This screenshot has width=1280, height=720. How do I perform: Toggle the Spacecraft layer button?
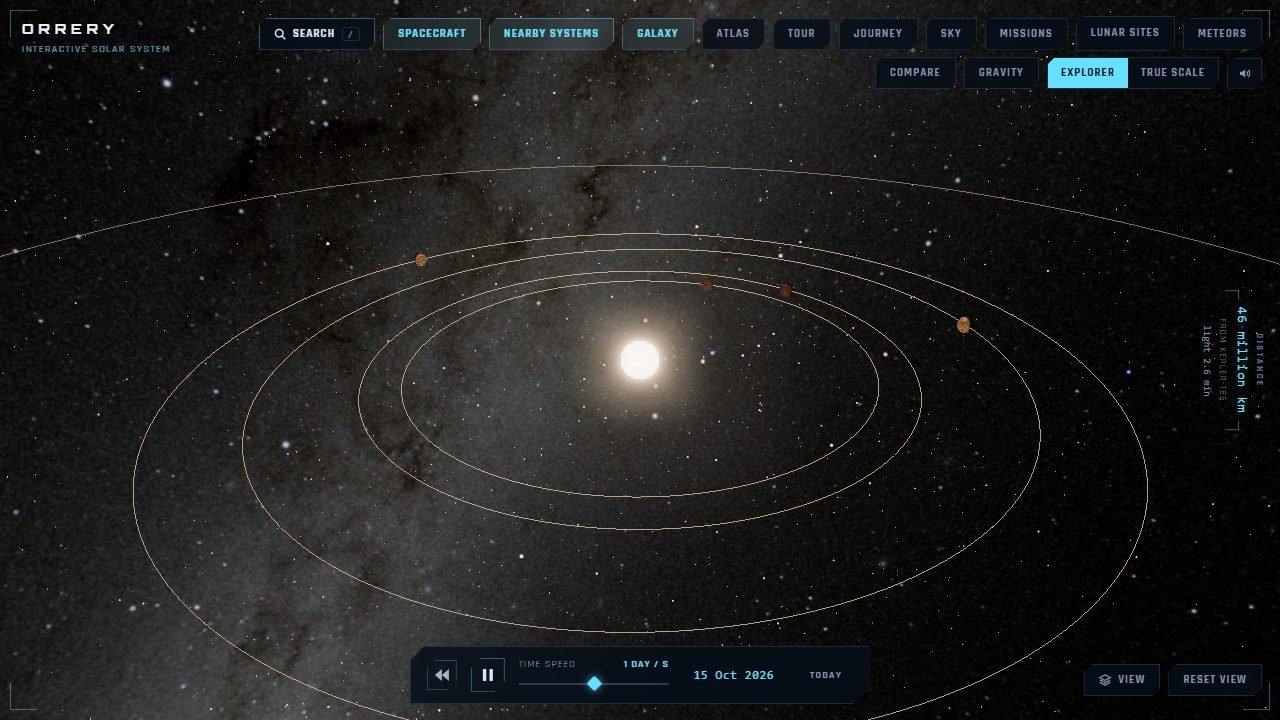[432, 34]
